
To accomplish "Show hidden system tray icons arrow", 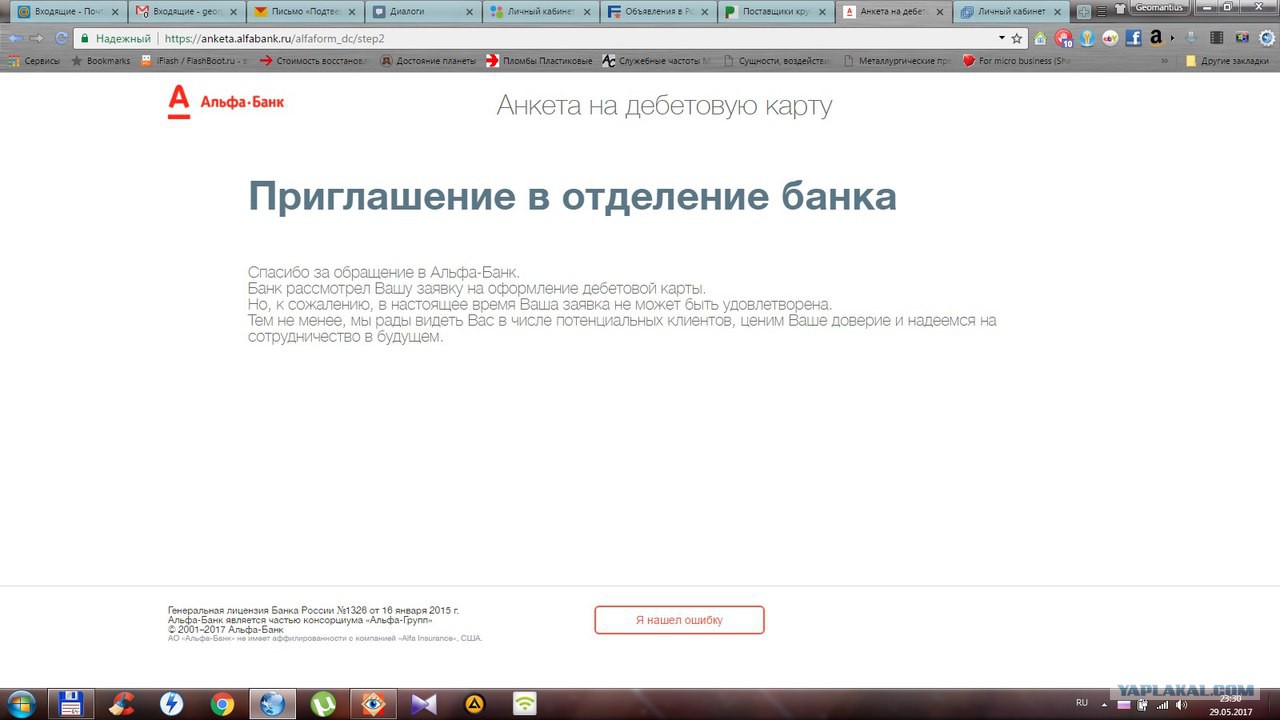I will pyautogui.click(x=1105, y=704).
